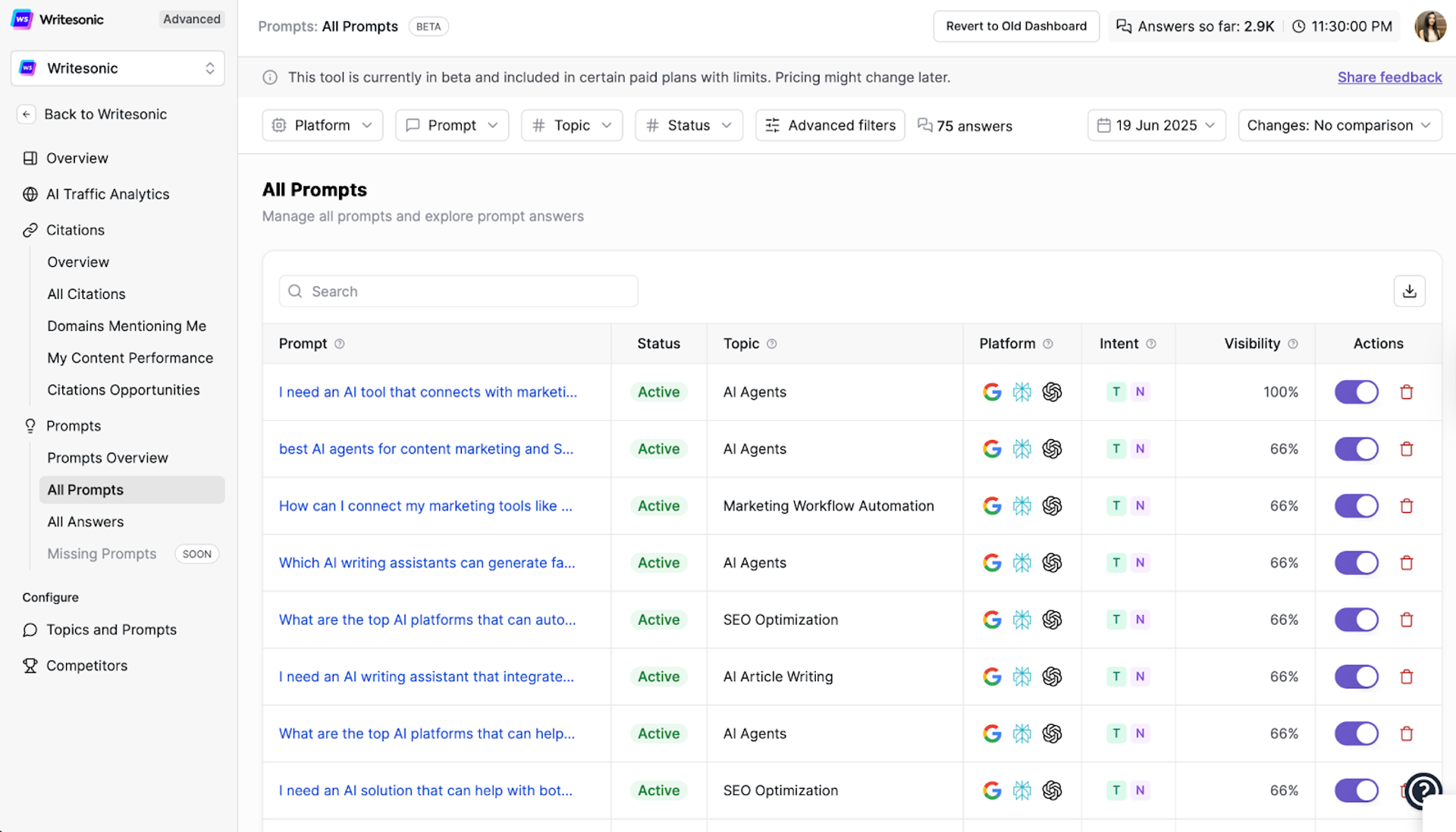Viewport: 1456px width, 832px height.
Task: Delete the 'best AI agents' prompt
Action: coord(1407,449)
